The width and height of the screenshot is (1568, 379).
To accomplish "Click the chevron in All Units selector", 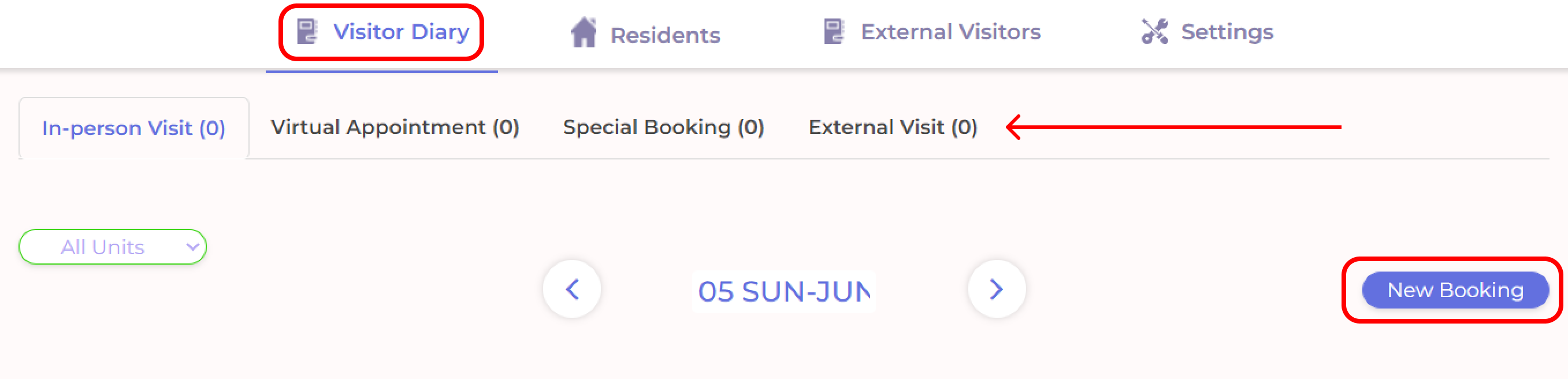I will tap(192, 247).
